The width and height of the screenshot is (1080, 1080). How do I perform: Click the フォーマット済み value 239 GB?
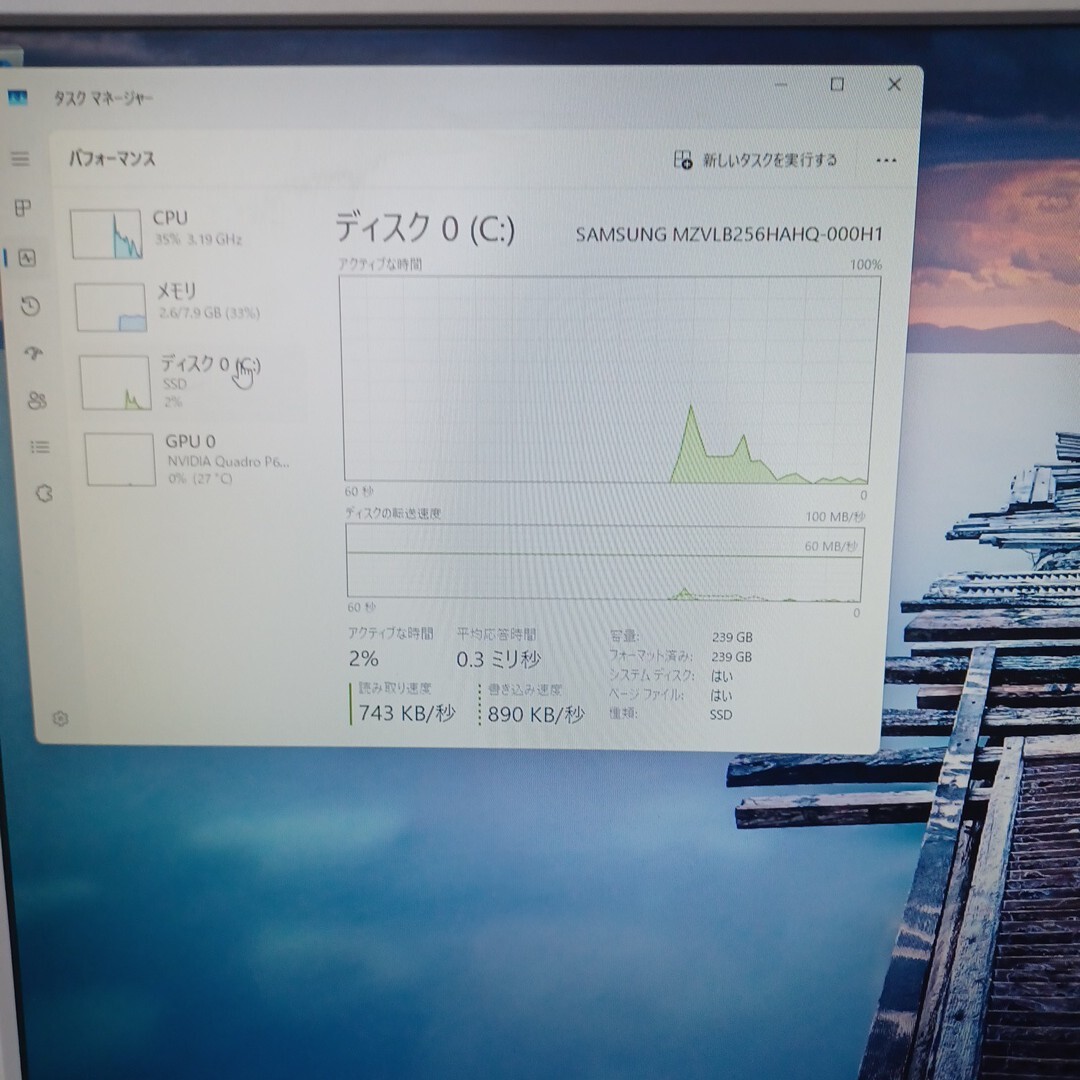731,656
